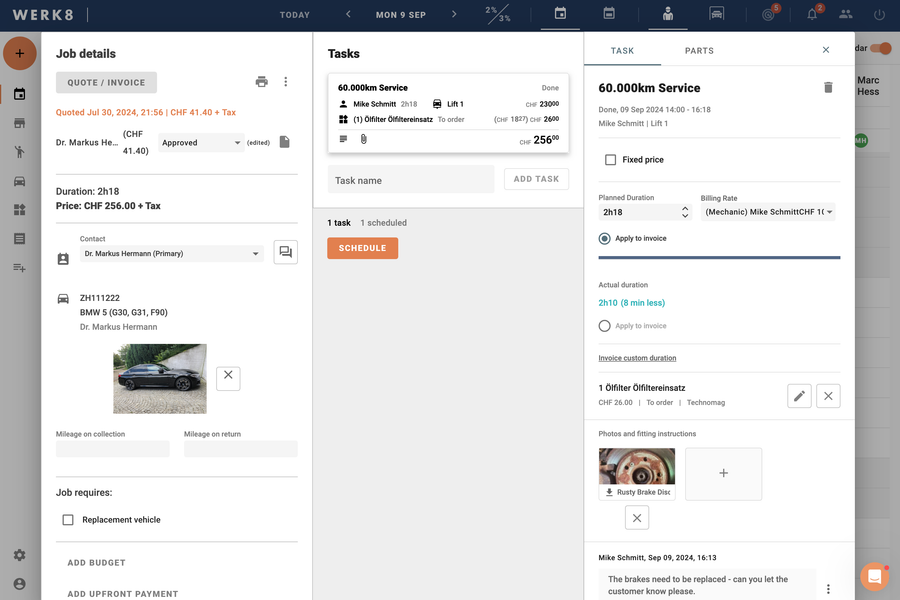This screenshot has width=900, height=600.
Task: Open settings gear in left sidebar
Action: tap(19, 556)
